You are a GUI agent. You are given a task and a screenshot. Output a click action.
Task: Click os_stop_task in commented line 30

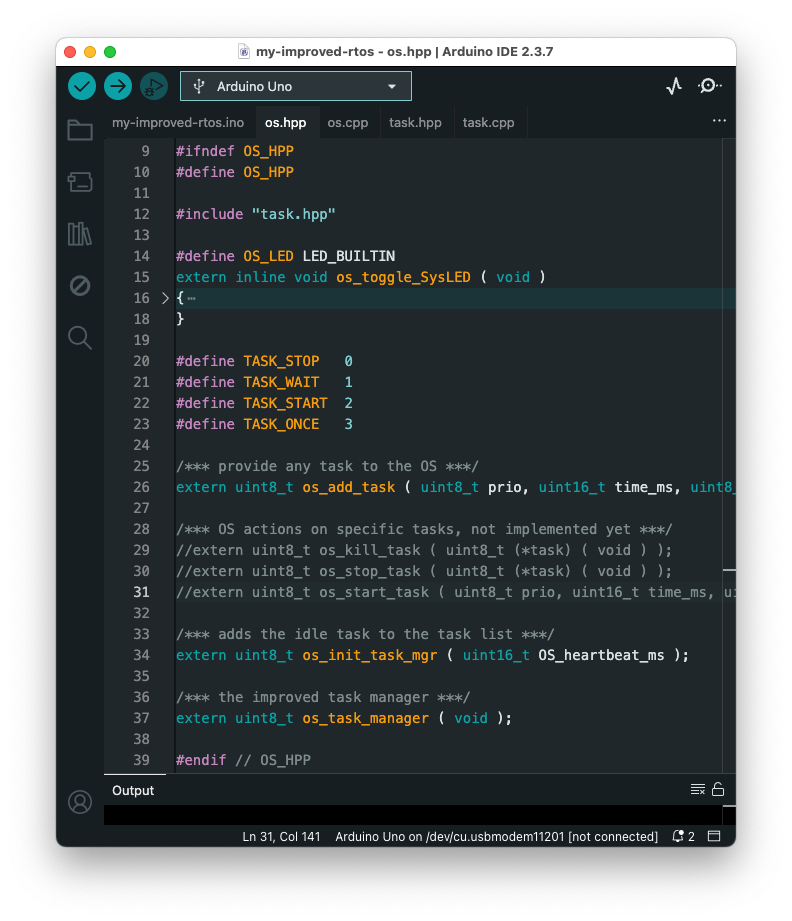(370, 572)
